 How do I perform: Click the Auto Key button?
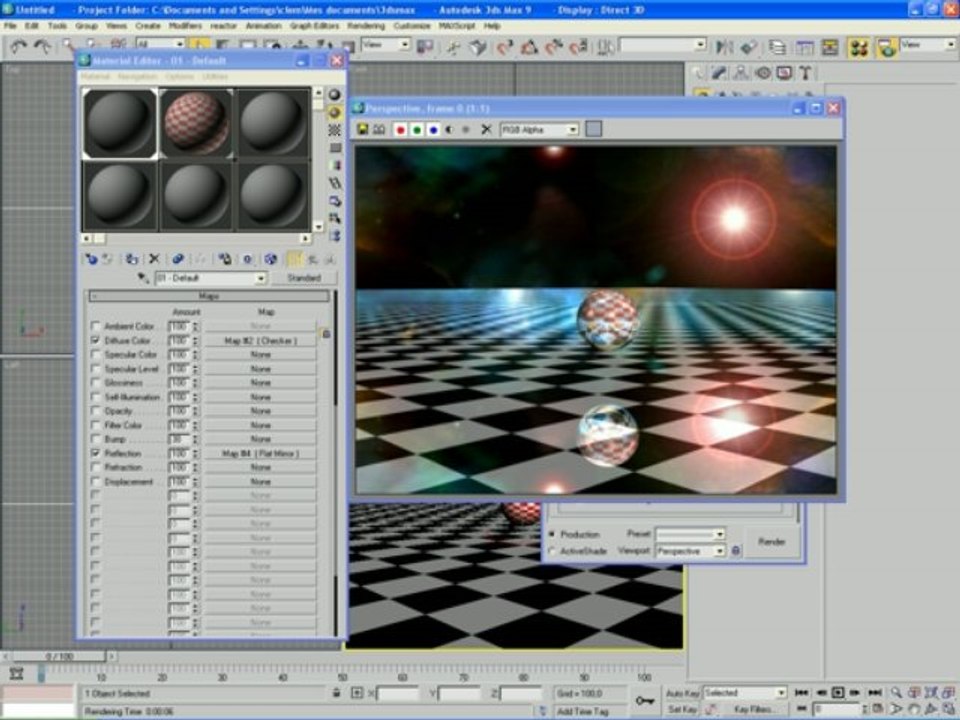pyautogui.click(x=682, y=694)
